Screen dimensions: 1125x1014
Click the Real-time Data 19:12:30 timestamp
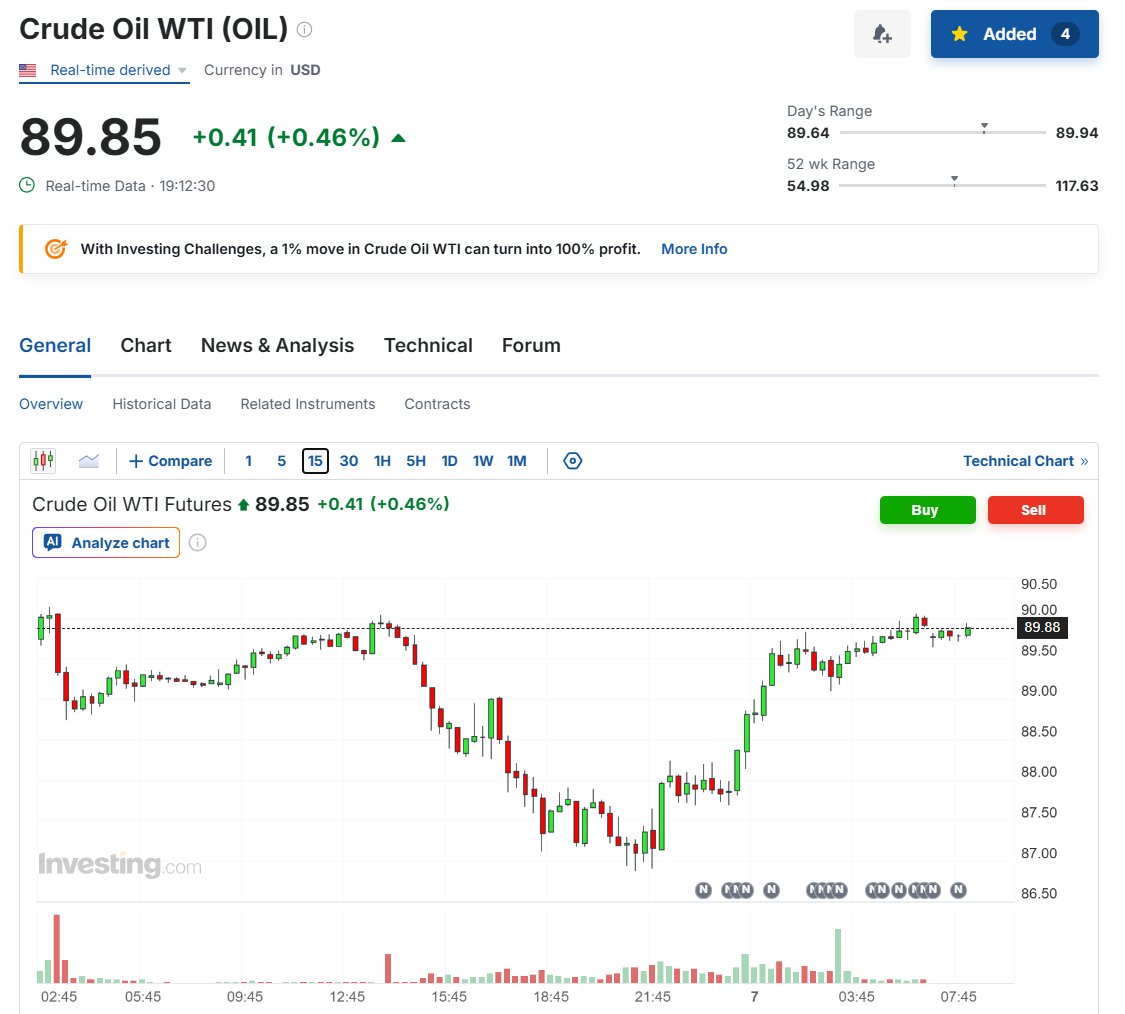click(x=130, y=186)
